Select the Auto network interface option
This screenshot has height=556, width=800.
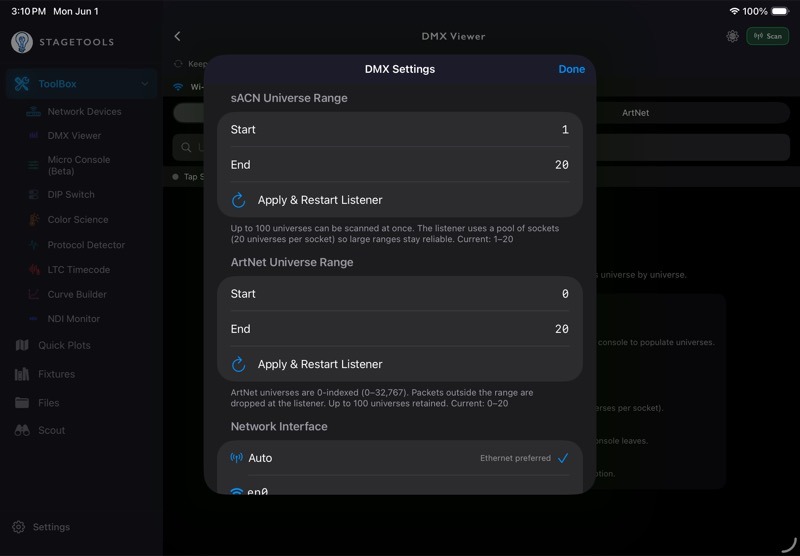tap(399, 458)
